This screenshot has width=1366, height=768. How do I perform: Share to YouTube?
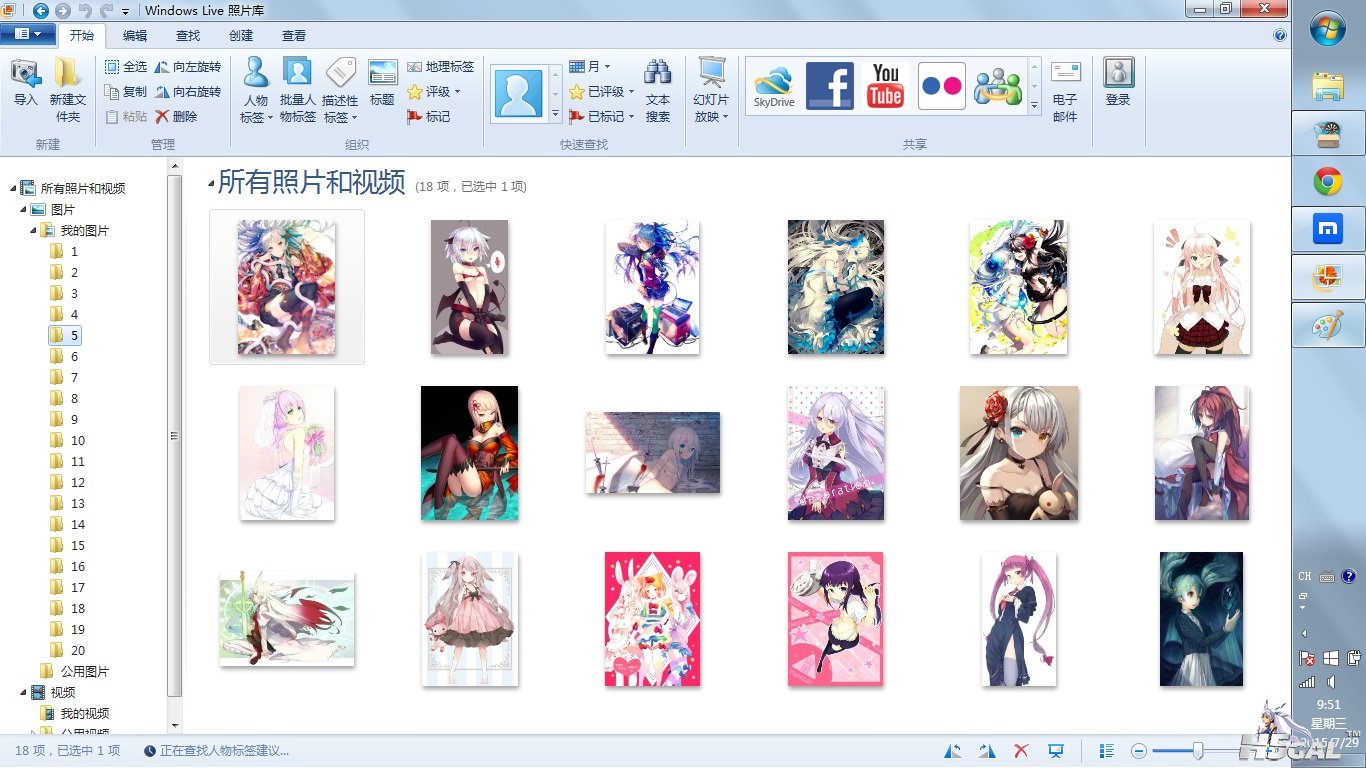click(x=886, y=86)
